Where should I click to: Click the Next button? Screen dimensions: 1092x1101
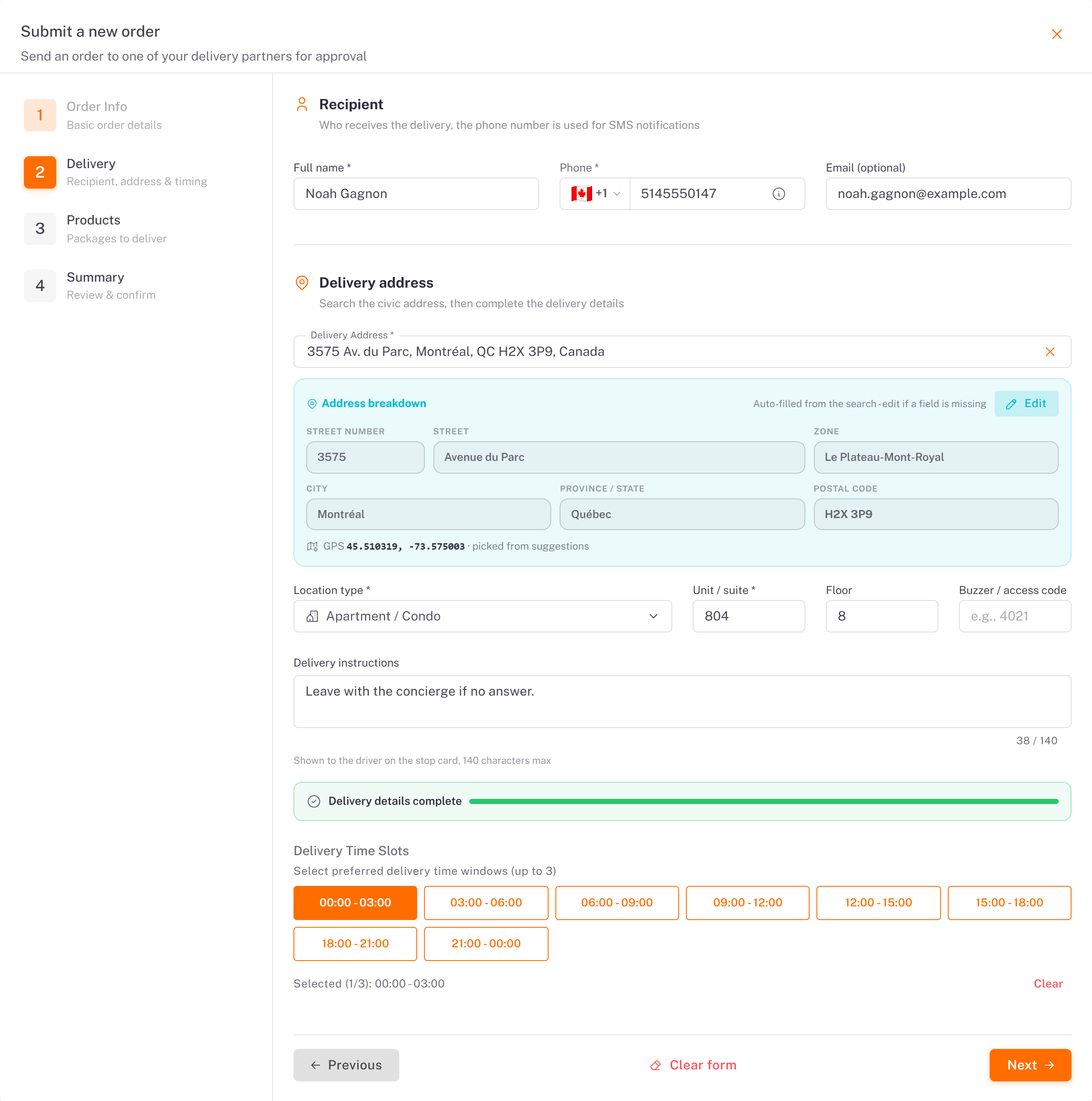tap(1030, 1065)
